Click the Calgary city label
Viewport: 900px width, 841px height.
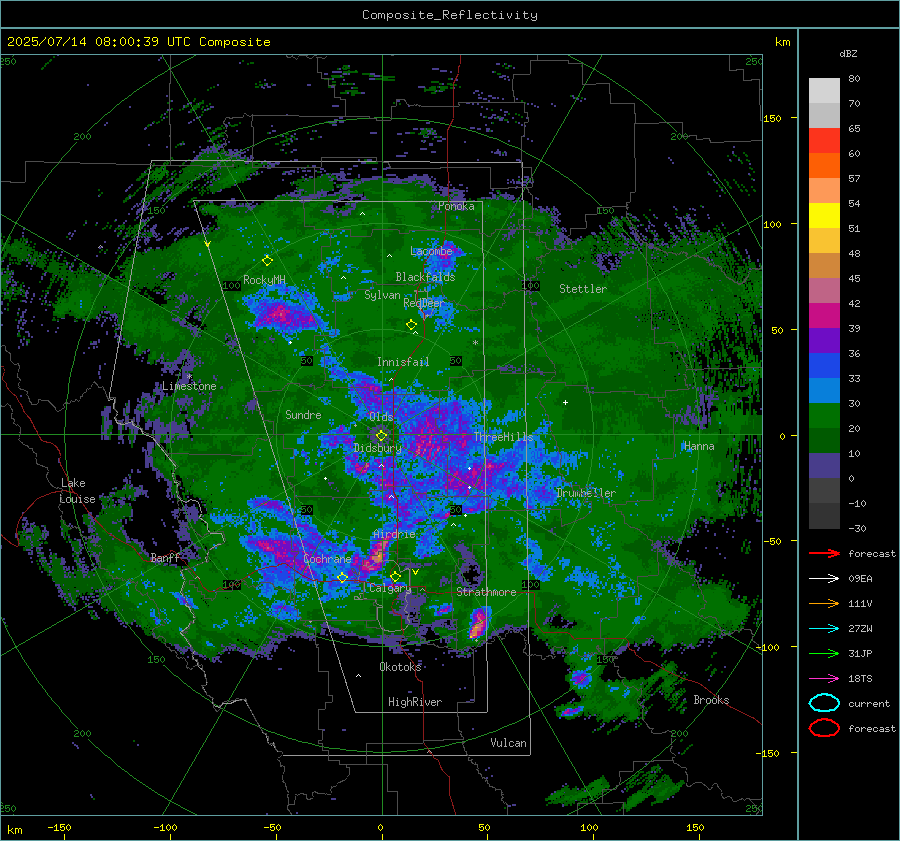(x=390, y=588)
